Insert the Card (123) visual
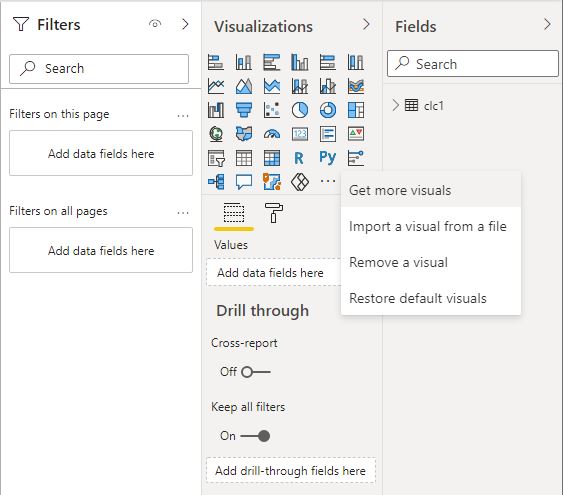563x495 pixels. tap(300, 134)
